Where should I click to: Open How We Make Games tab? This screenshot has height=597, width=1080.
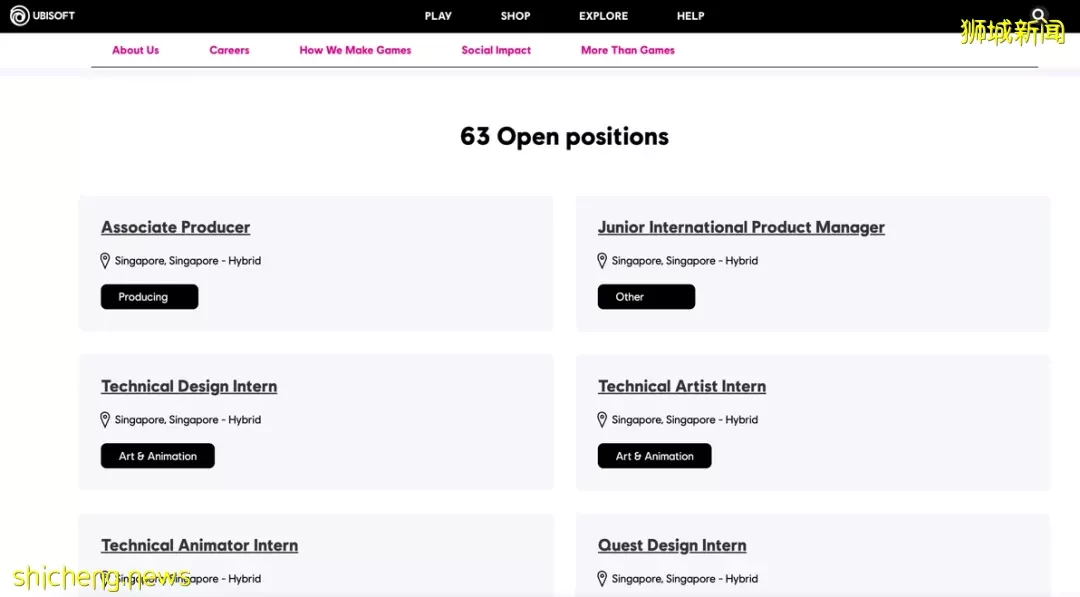tap(355, 50)
